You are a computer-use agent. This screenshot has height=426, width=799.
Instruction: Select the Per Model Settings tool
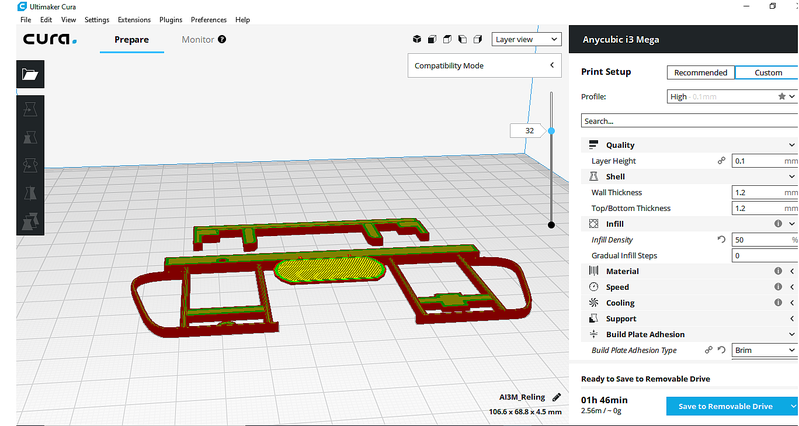point(30,221)
